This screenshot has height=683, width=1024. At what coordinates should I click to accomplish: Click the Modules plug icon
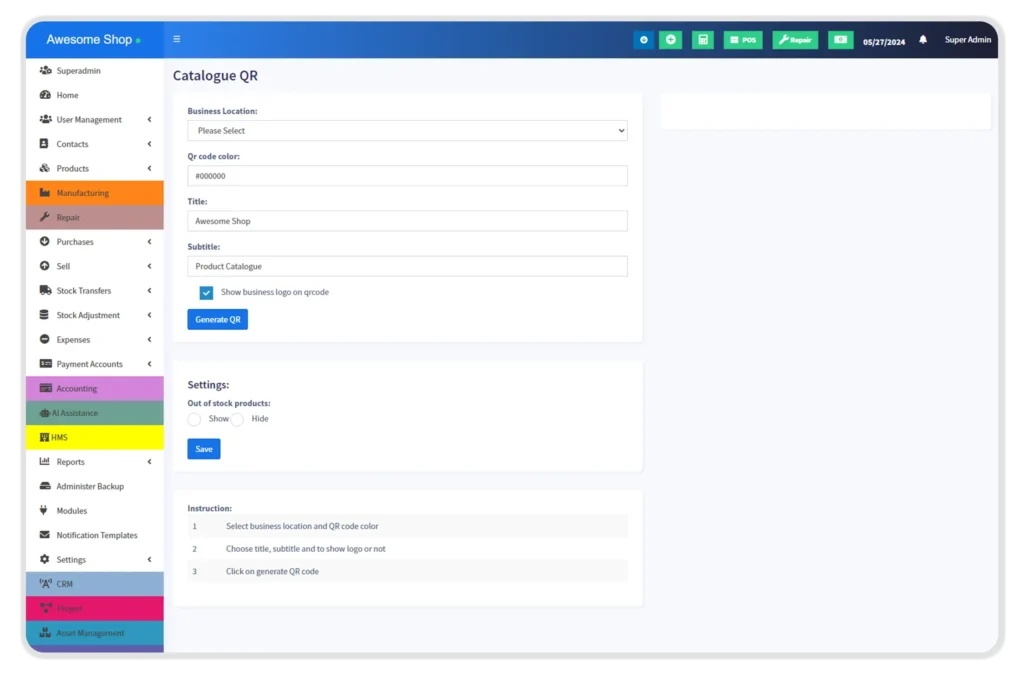pos(45,511)
